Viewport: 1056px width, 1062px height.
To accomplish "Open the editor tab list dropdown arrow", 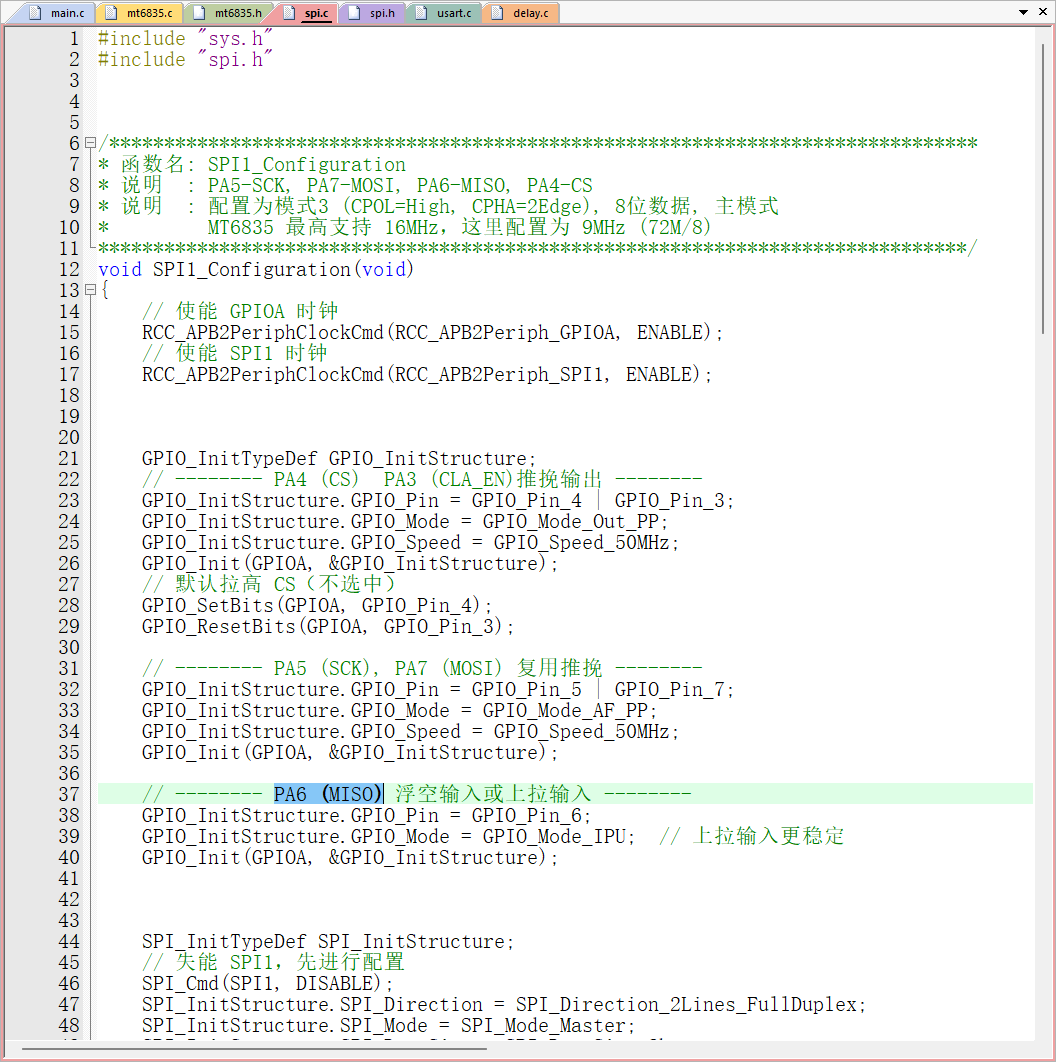I will (x=1023, y=12).
